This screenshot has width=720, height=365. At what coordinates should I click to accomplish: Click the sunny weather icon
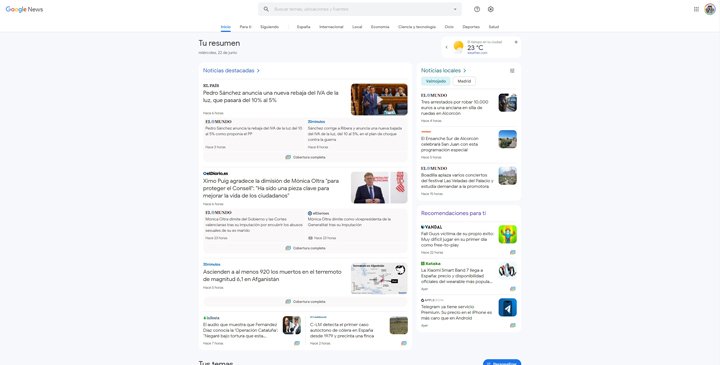coord(458,46)
